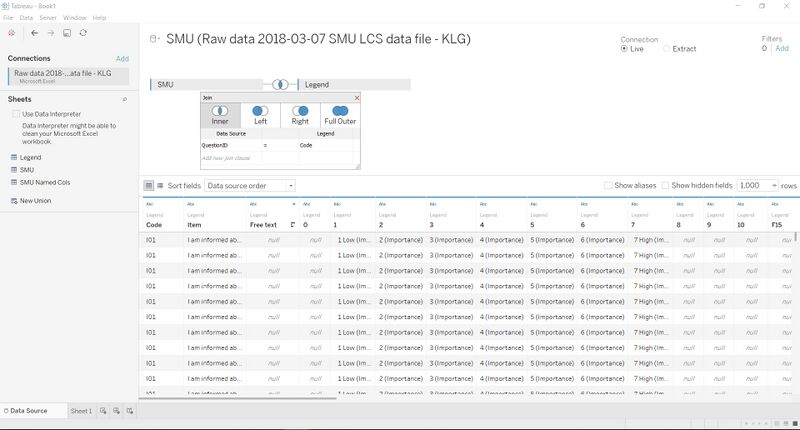The image size is (800, 430).
Task: Click the data source title SMU text
Action: tap(318, 39)
